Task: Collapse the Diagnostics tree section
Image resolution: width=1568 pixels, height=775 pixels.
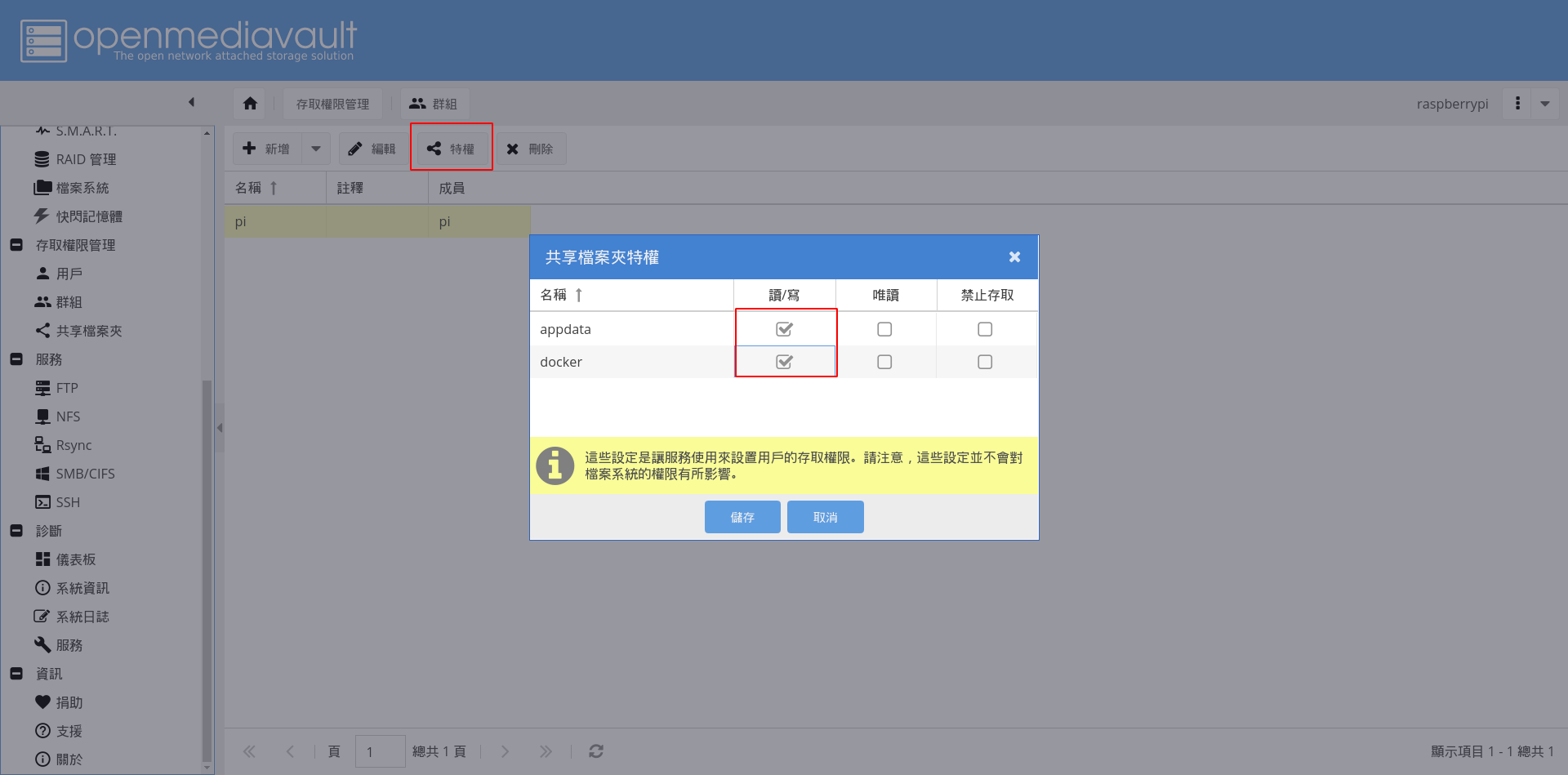Action: pyautogui.click(x=16, y=531)
